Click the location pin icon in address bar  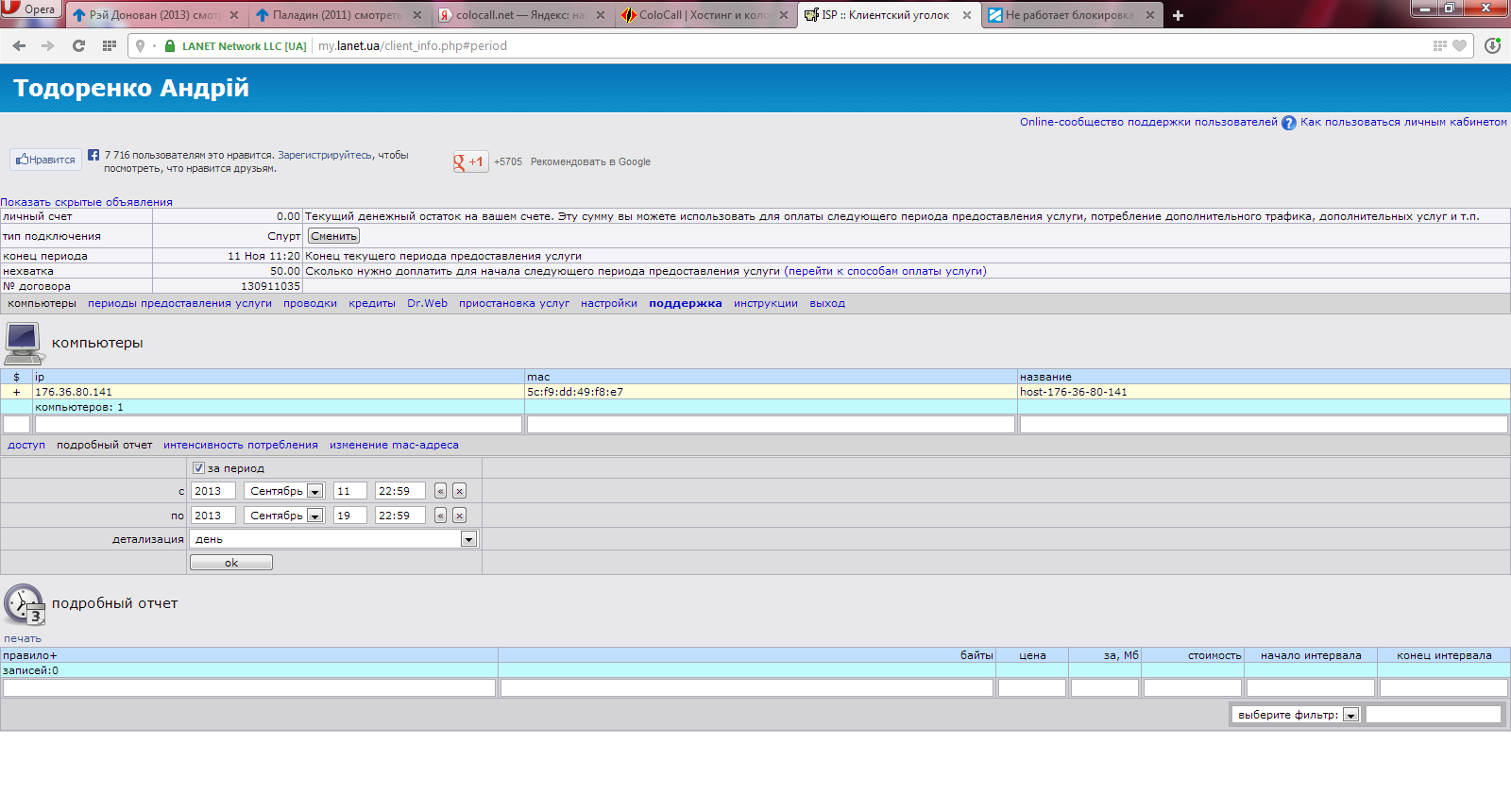[141, 45]
